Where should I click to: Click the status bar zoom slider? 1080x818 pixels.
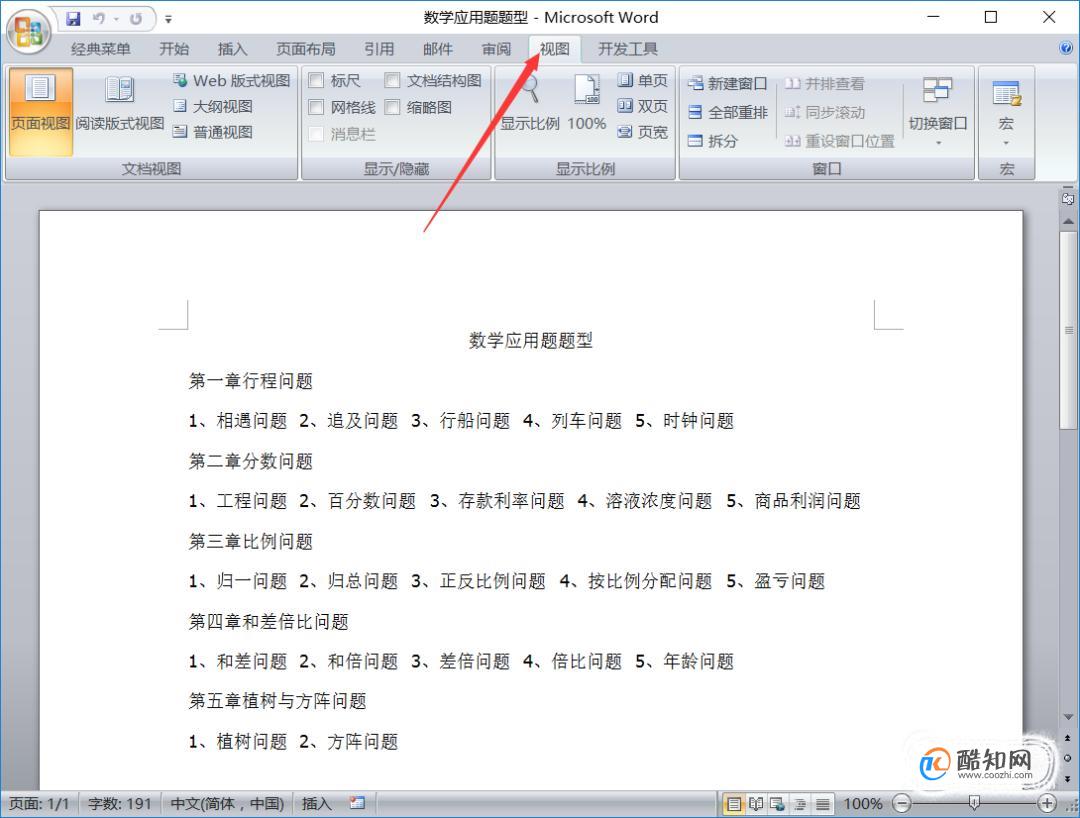point(974,803)
